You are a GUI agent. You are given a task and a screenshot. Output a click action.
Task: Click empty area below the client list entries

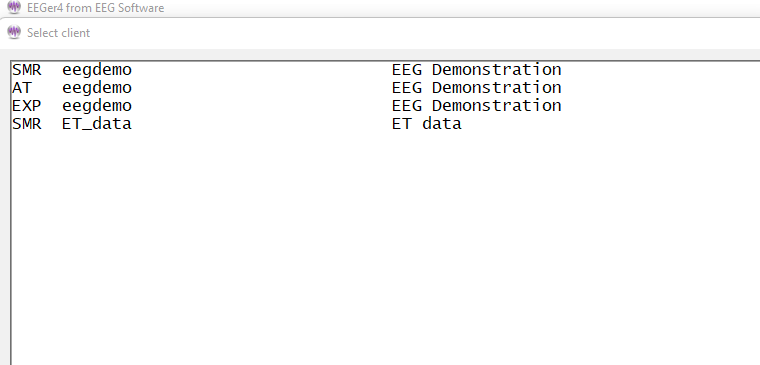click(x=385, y=247)
